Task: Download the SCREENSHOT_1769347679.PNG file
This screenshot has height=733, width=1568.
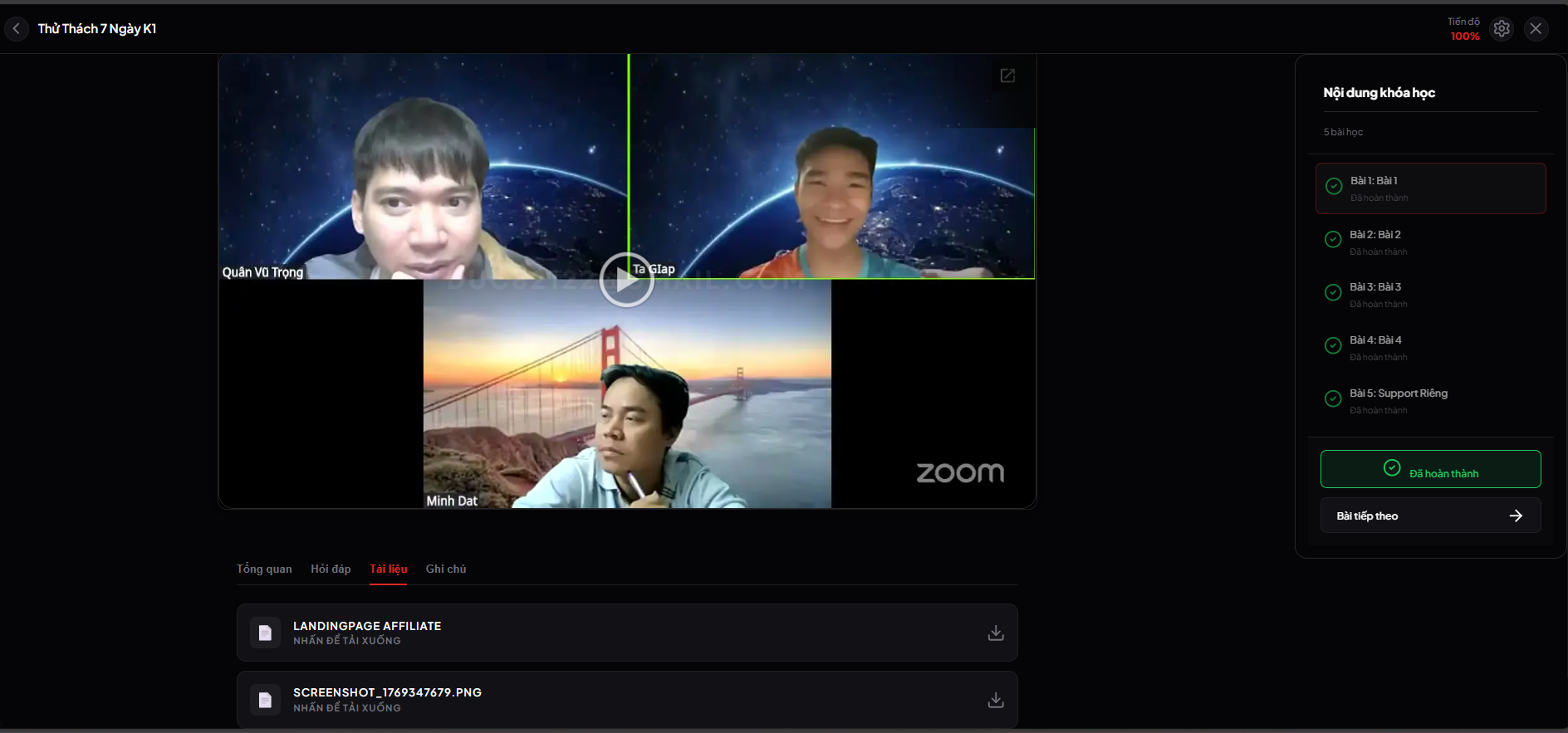Action: coord(995,700)
